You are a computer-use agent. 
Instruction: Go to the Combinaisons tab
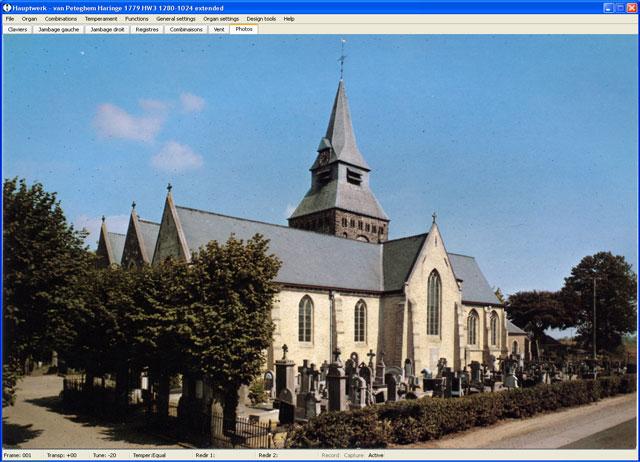tap(186, 29)
